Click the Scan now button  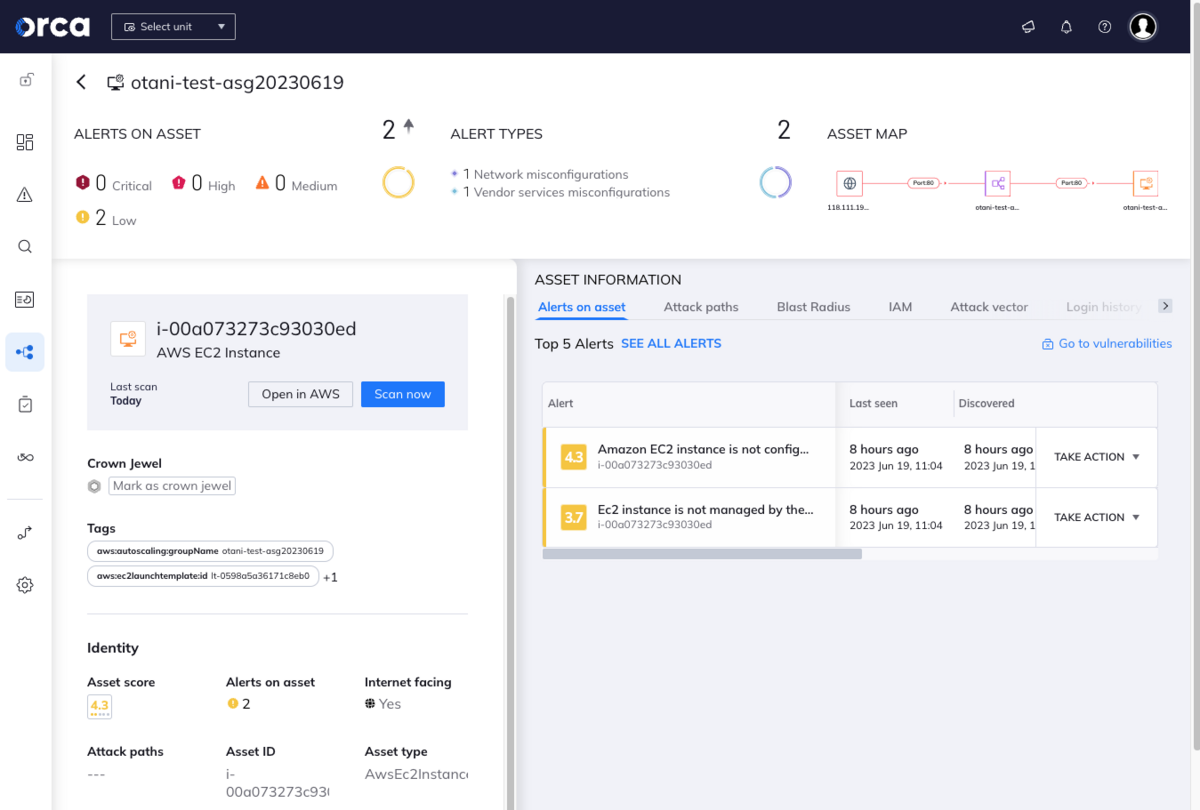click(403, 394)
